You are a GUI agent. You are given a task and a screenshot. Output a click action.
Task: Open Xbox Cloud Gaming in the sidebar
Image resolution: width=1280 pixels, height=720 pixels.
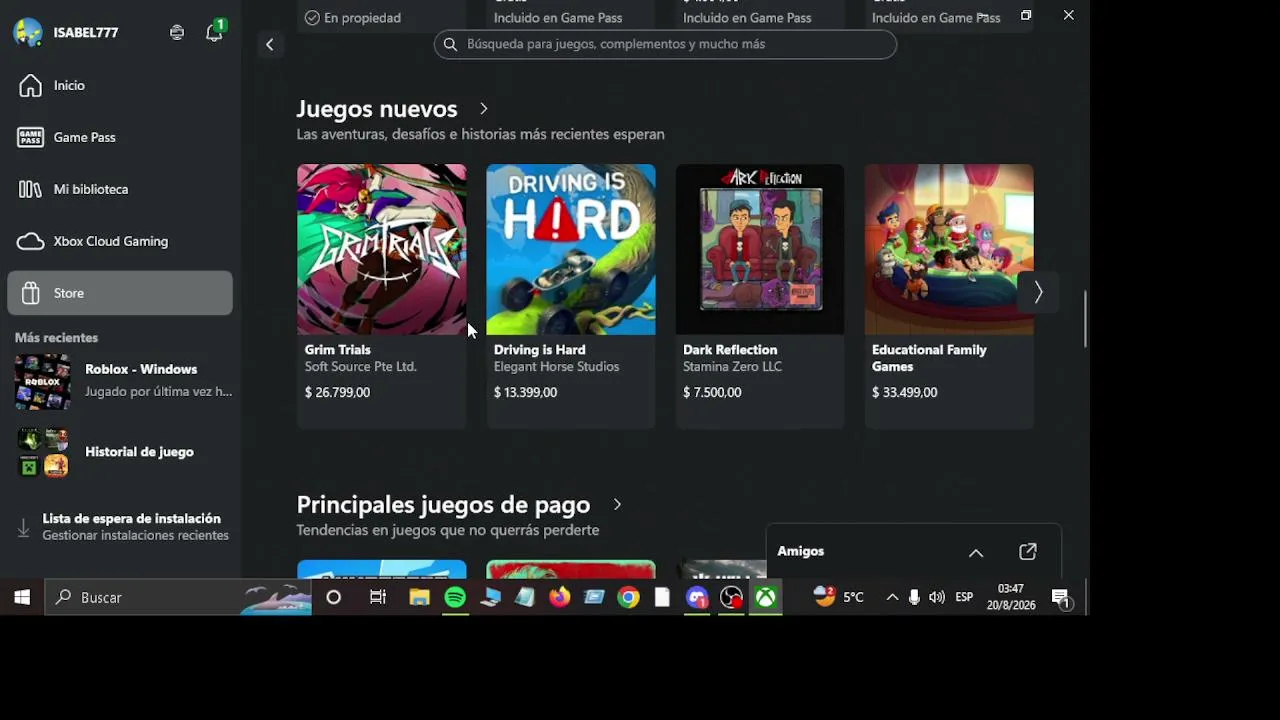tap(120, 242)
